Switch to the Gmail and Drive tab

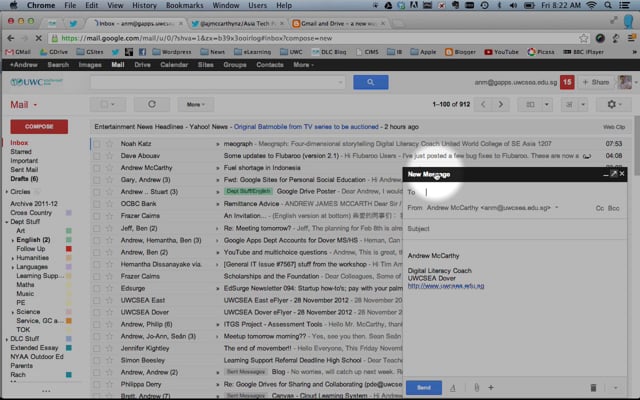click(339, 24)
